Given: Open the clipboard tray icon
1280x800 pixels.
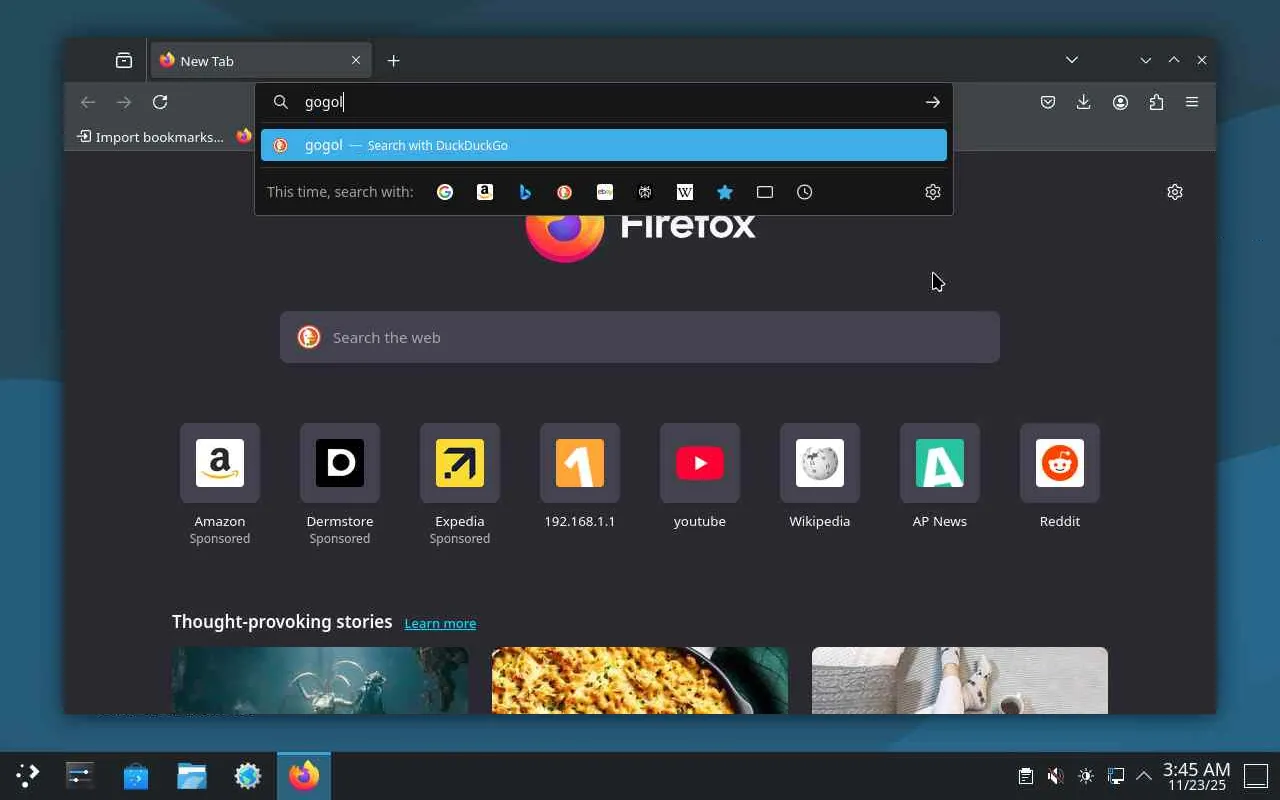Looking at the screenshot, I should point(1025,775).
